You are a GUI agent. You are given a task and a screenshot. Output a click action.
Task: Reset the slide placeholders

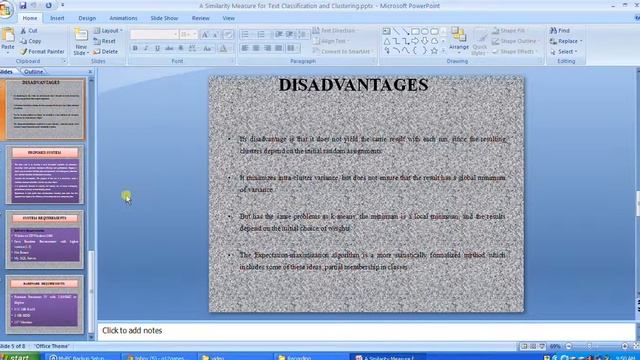(x=104, y=41)
